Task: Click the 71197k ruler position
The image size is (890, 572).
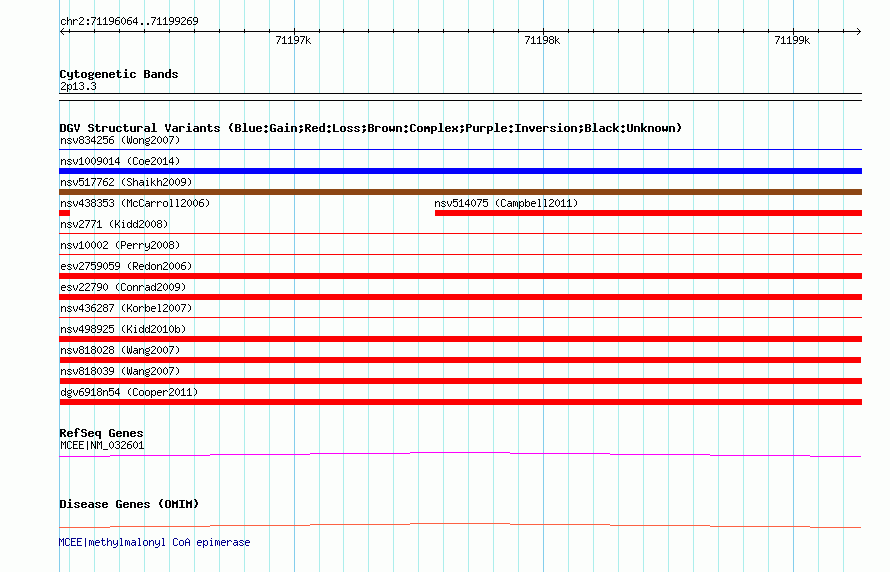Action: (293, 40)
